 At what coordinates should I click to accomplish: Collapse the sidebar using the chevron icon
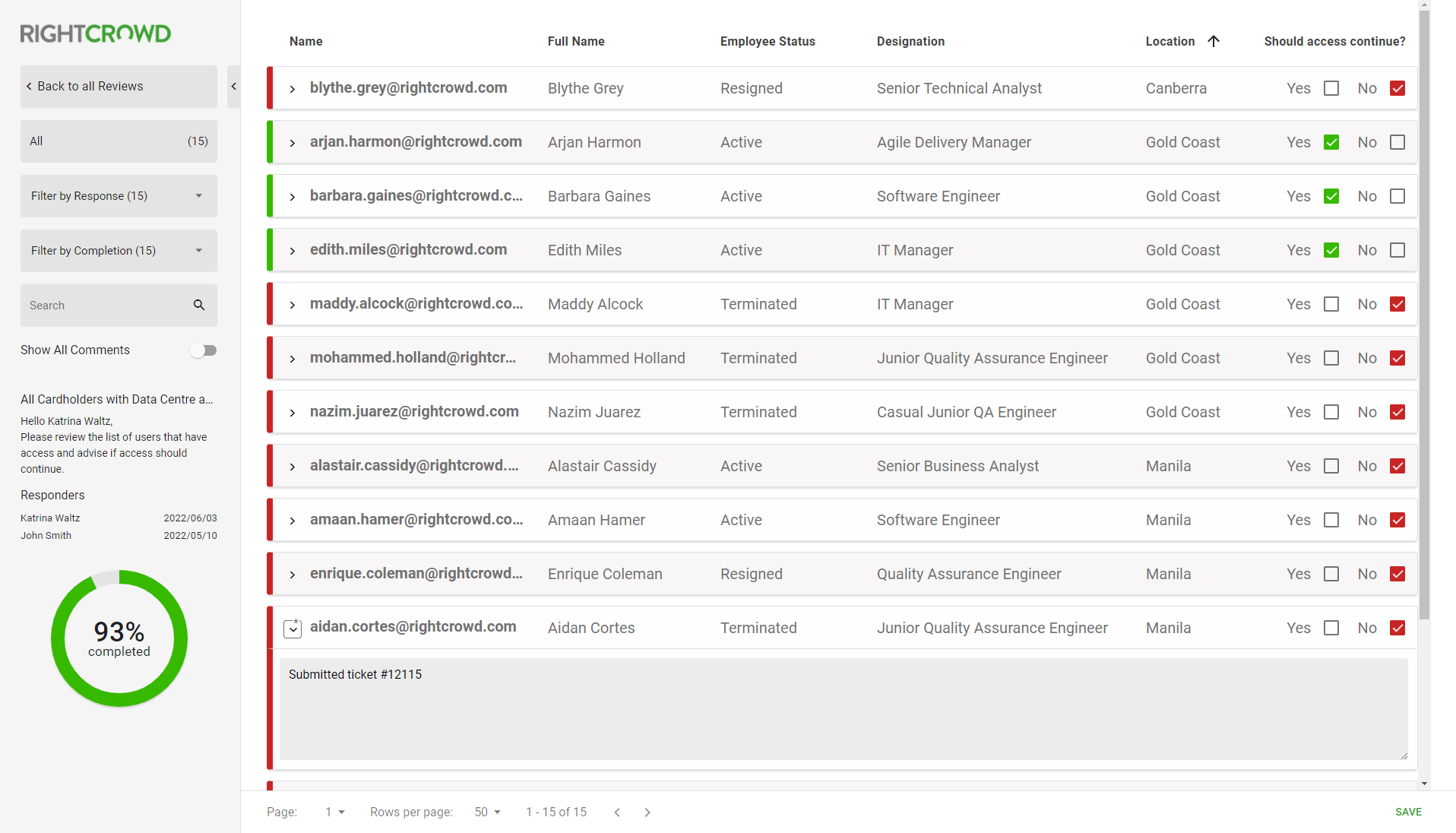coord(233,87)
